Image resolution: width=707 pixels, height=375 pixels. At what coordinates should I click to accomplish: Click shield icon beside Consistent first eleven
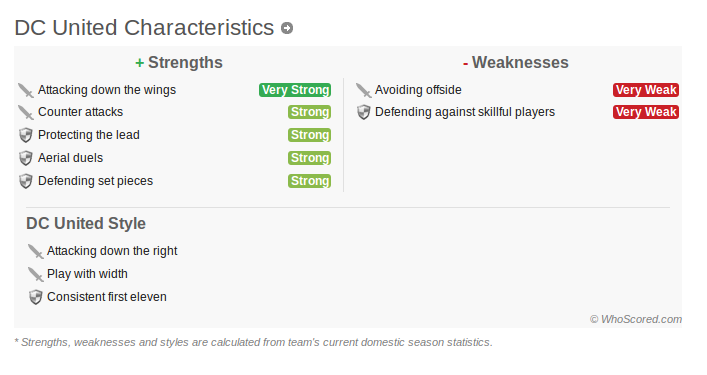point(35,297)
